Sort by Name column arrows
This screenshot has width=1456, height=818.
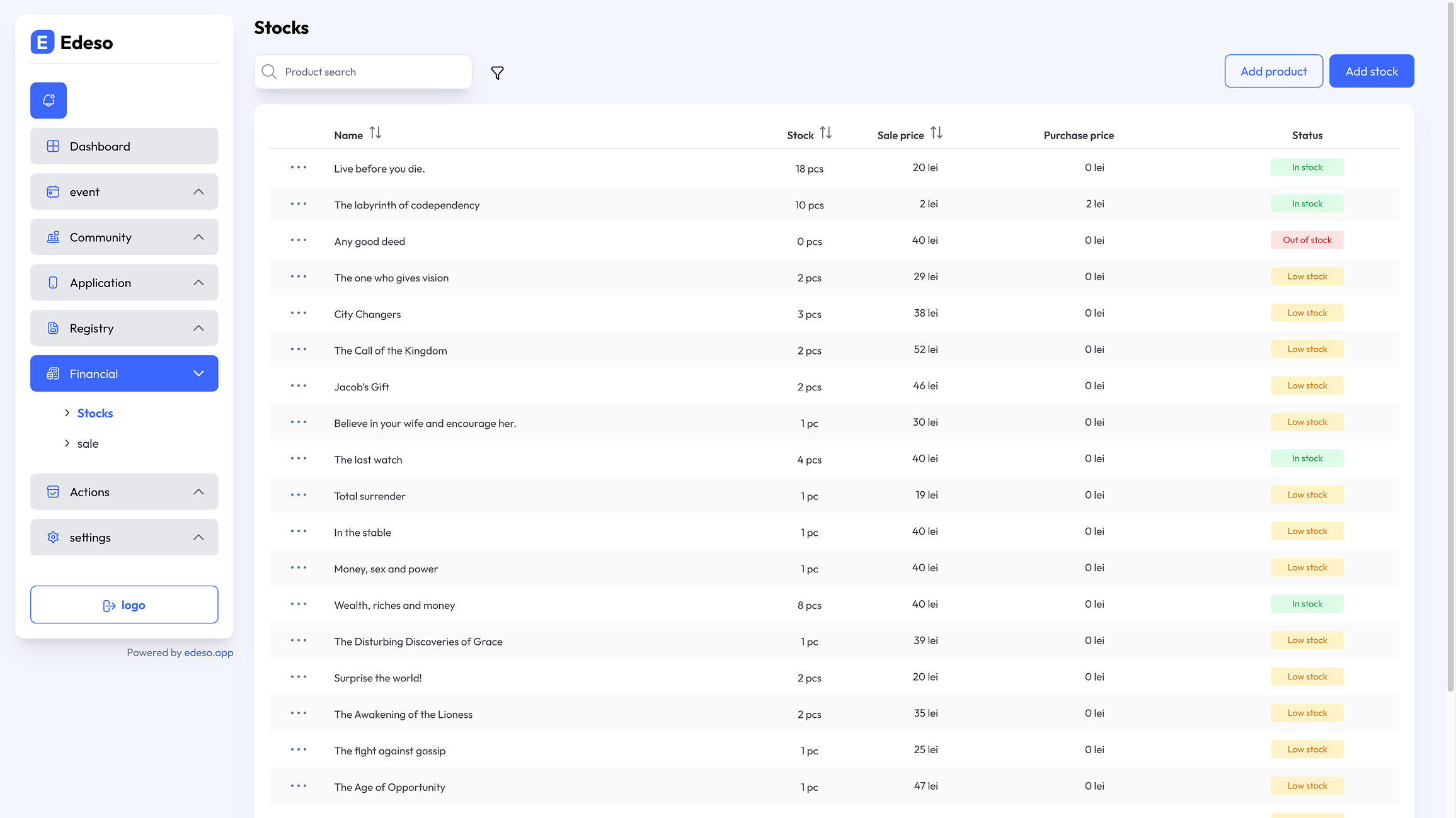[375, 133]
